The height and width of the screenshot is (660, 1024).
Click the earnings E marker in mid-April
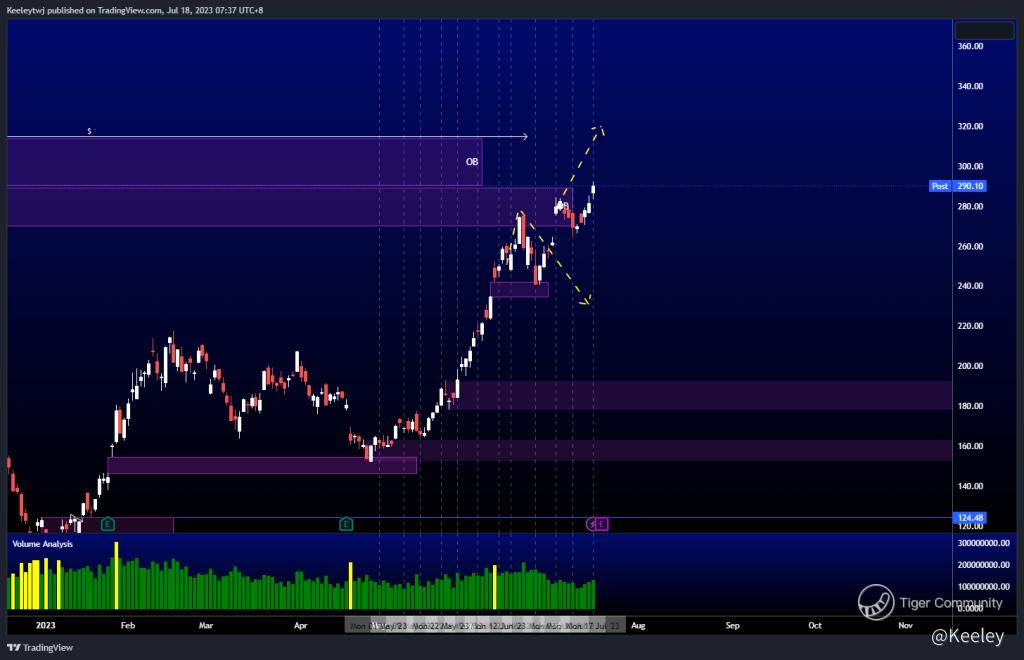(346, 524)
